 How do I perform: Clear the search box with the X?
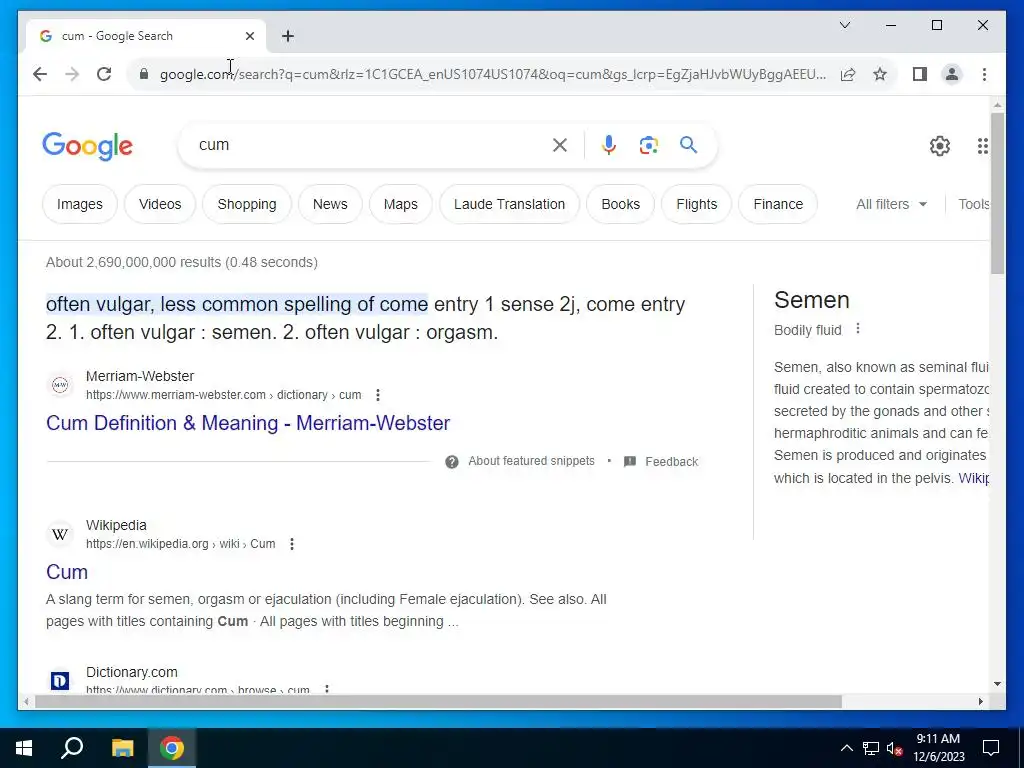tap(560, 145)
